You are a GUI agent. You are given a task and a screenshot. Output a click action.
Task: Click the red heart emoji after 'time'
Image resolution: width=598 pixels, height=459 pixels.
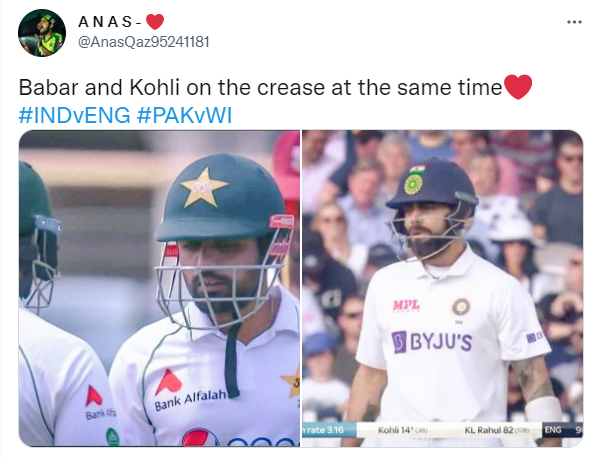[x=518, y=87]
